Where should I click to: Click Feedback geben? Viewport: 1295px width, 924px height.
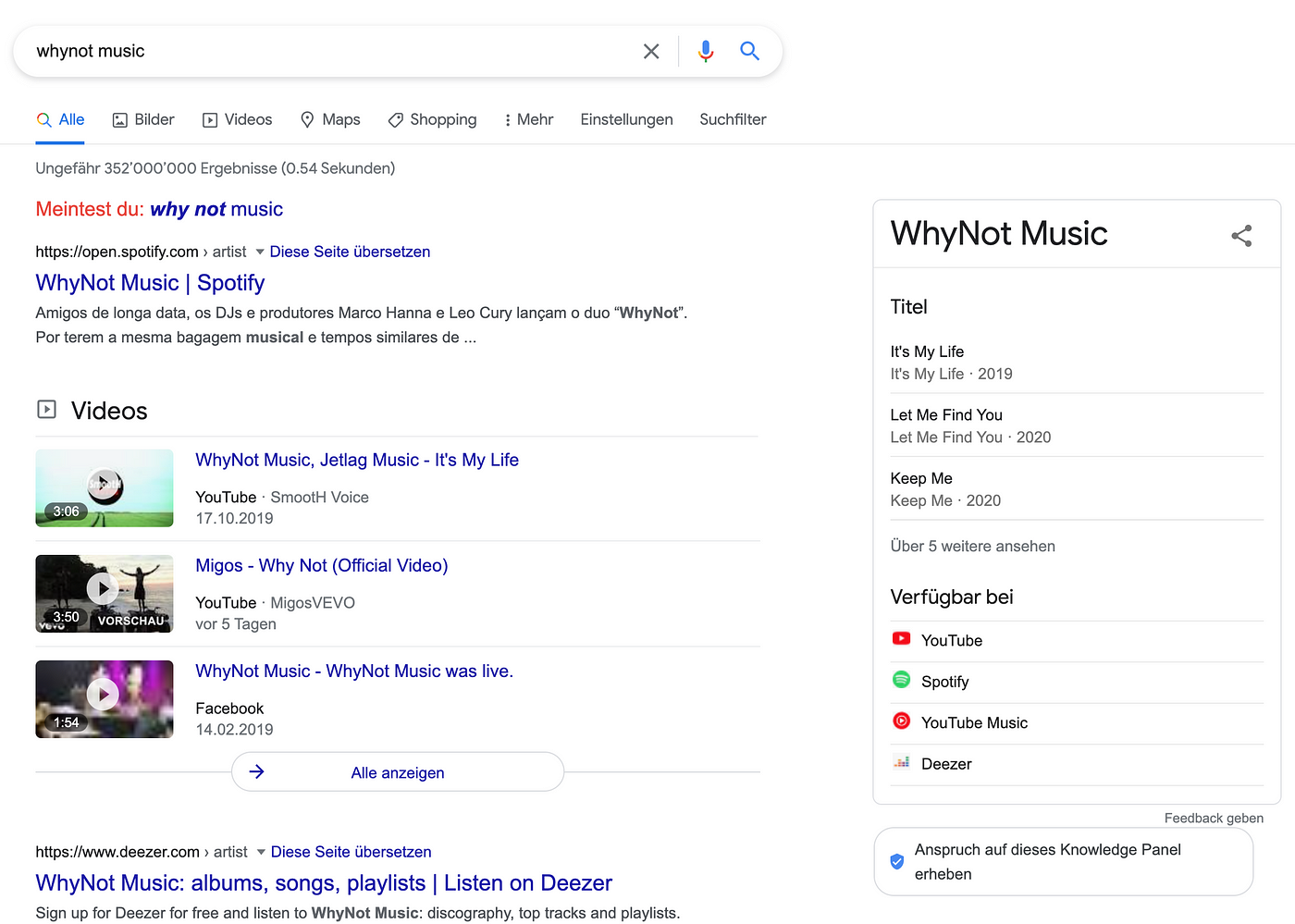(x=1214, y=818)
